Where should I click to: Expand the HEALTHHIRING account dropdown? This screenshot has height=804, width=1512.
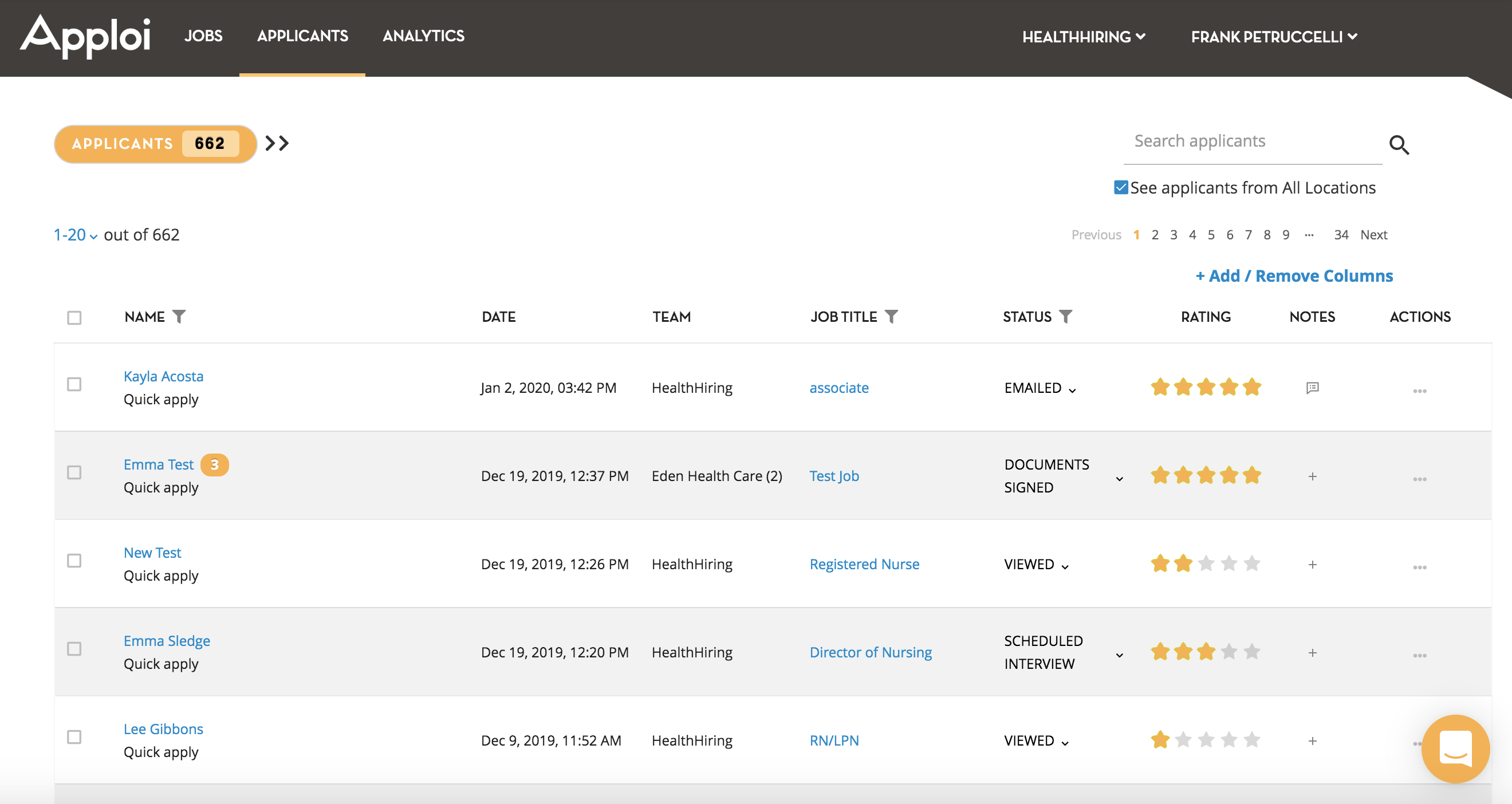pos(1083,37)
